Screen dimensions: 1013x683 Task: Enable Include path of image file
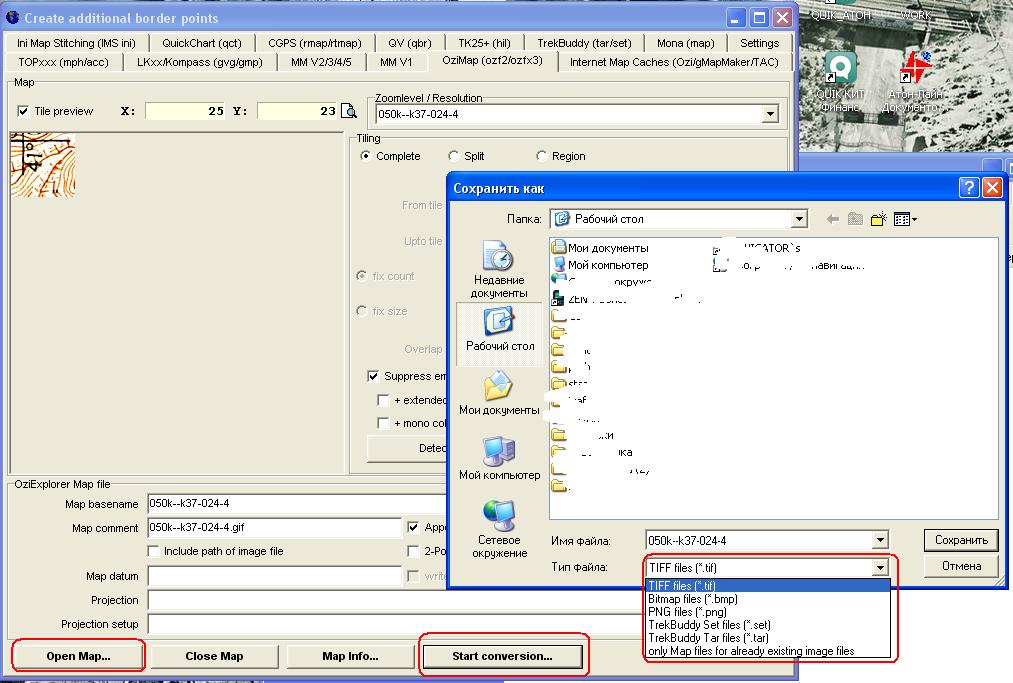[x=153, y=551]
